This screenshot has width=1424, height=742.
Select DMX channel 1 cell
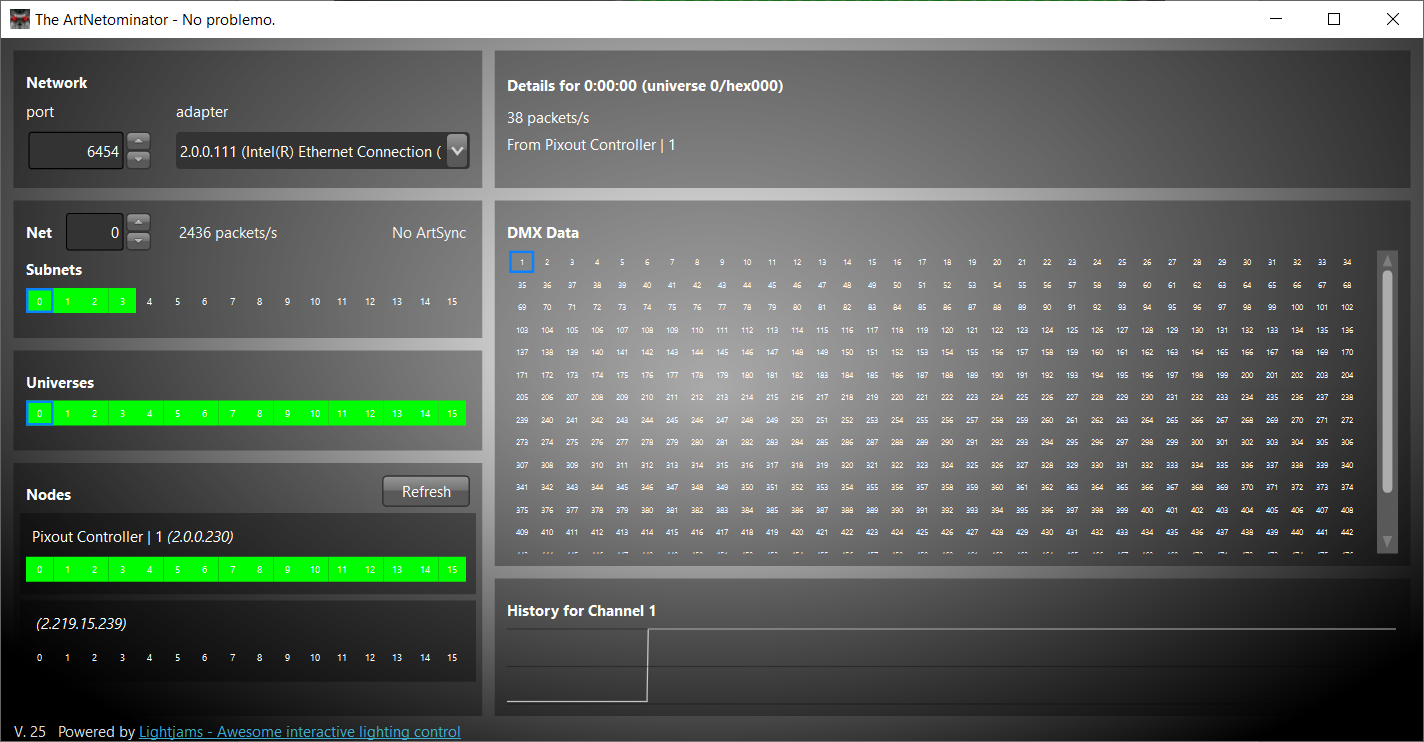pyautogui.click(x=521, y=262)
